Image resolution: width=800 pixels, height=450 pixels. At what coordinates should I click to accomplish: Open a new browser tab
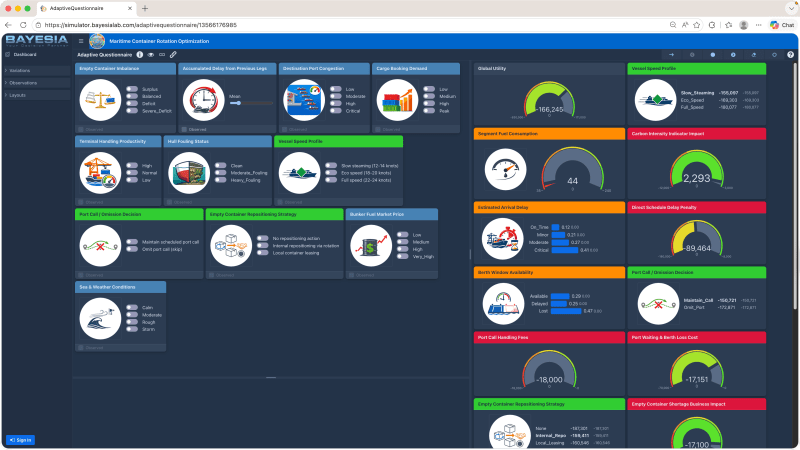pyautogui.click(x=145, y=8)
